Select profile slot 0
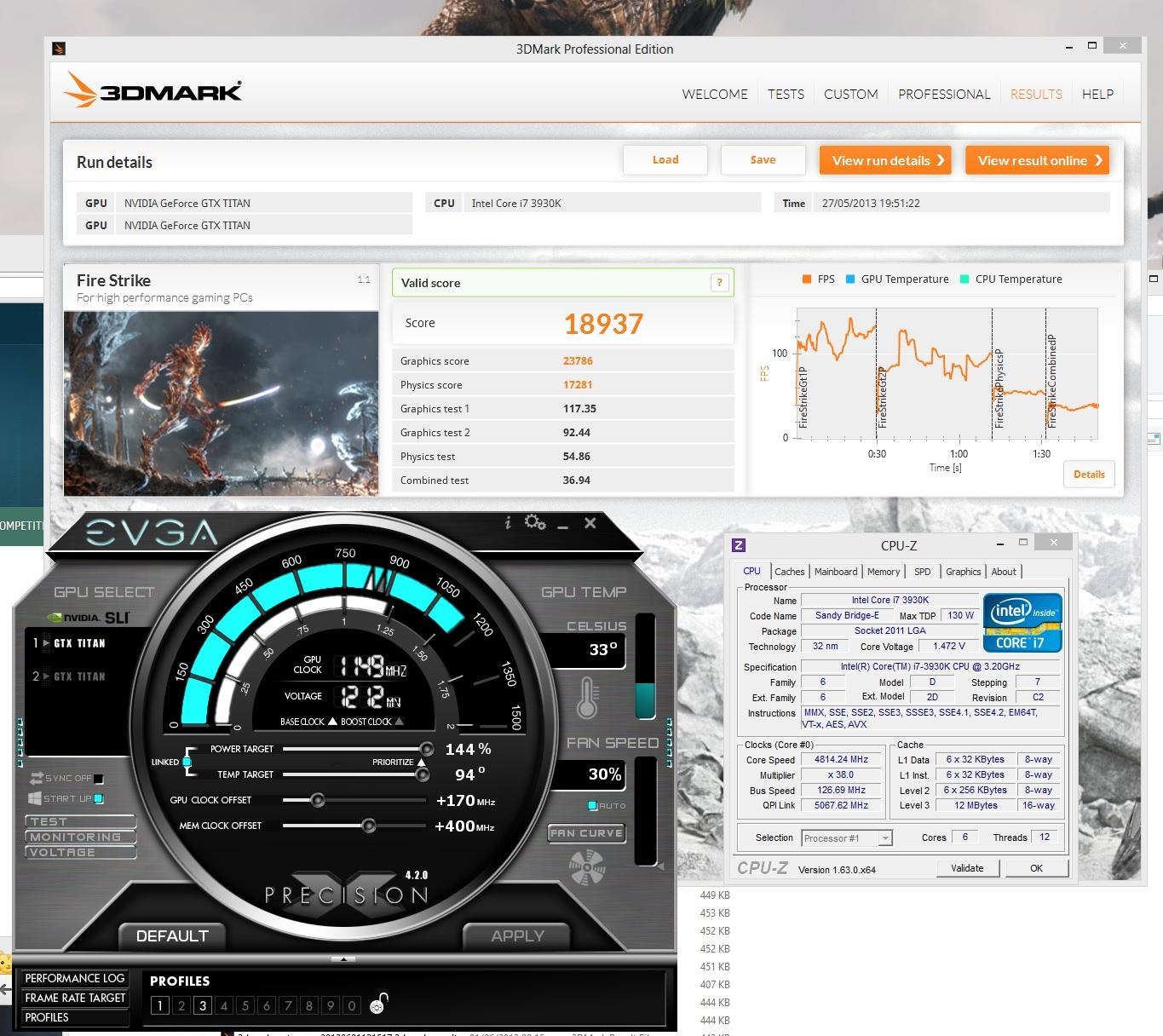The image size is (1163, 1036). click(x=351, y=1005)
